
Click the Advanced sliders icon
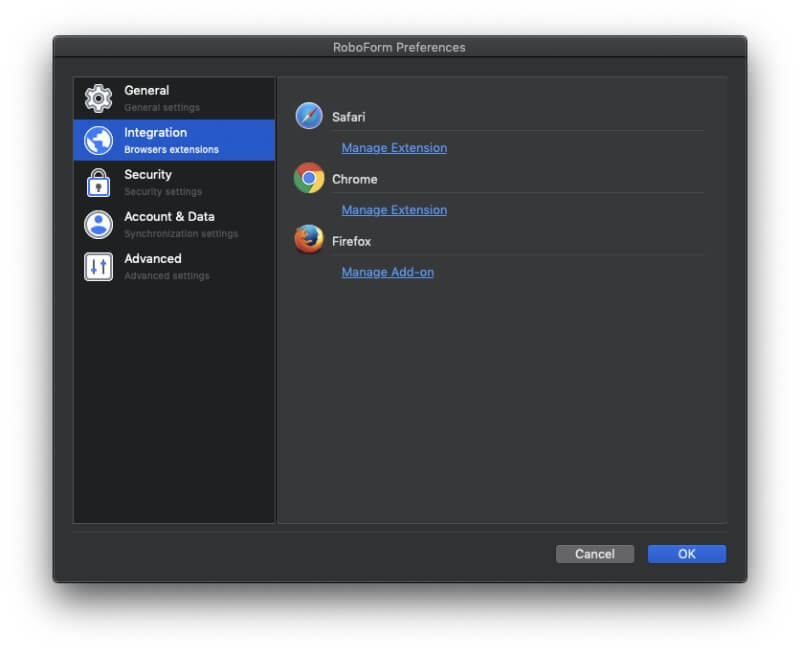98,266
